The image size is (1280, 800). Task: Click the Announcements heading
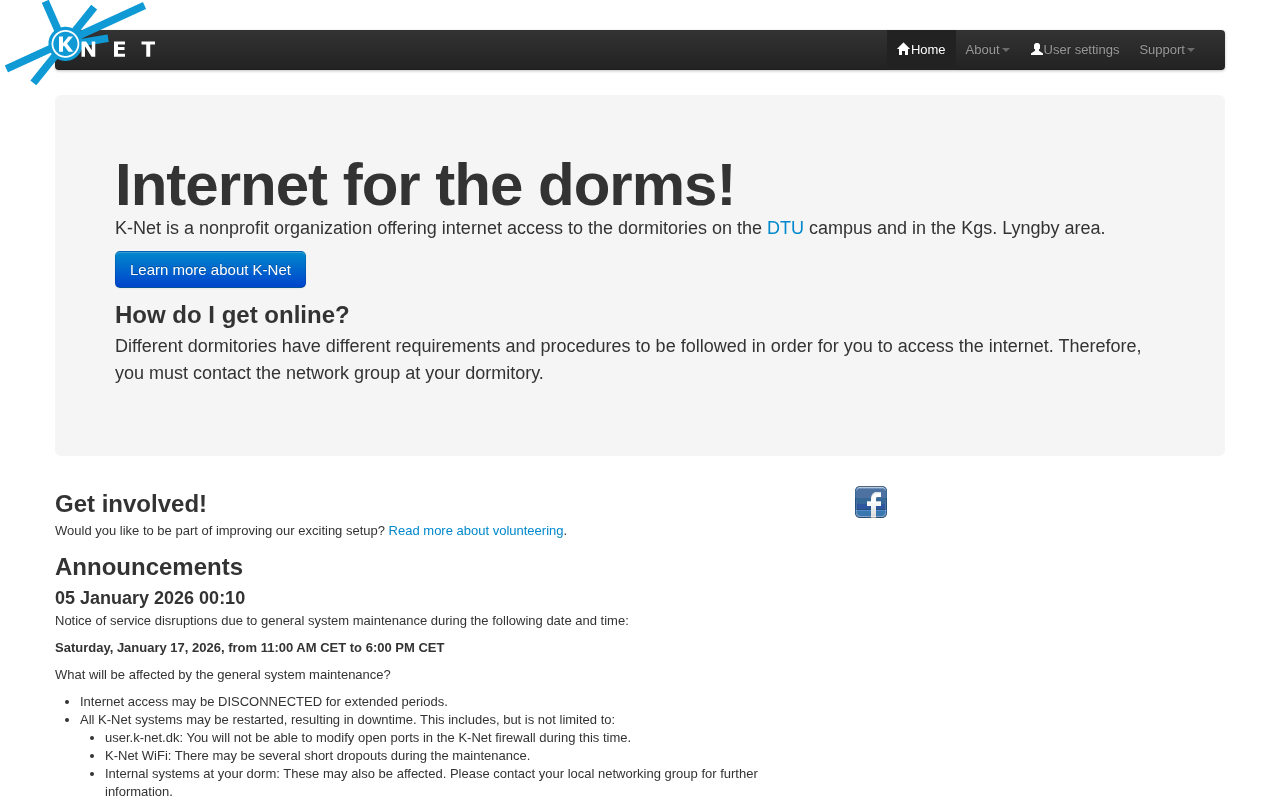tap(149, 567)
